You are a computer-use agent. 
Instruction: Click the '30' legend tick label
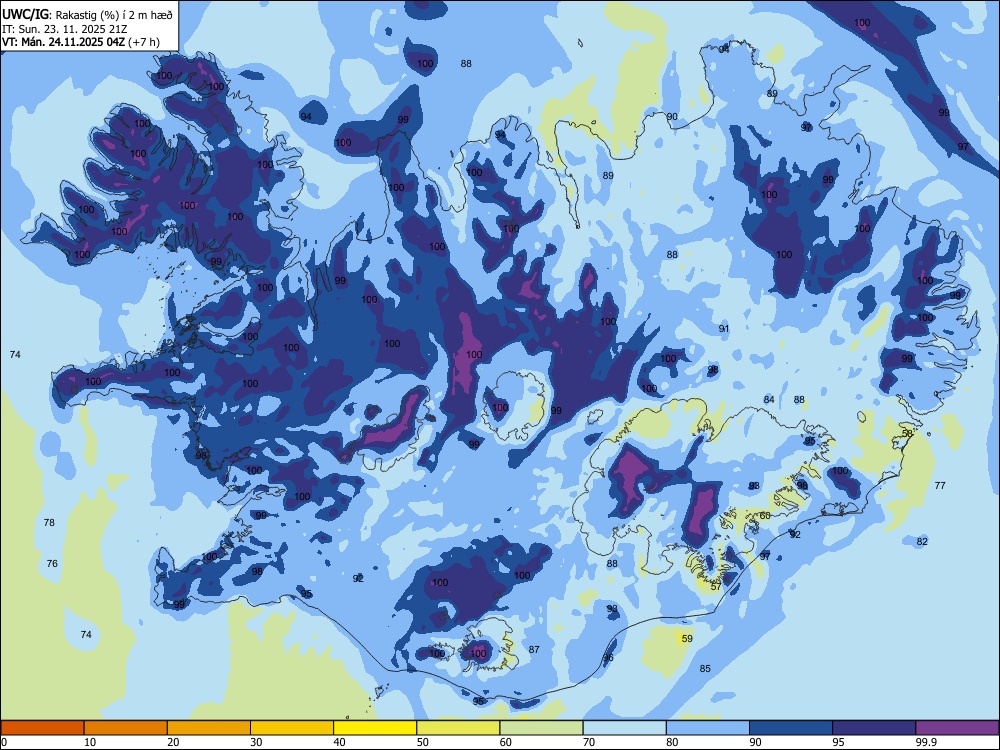point(256,742)
